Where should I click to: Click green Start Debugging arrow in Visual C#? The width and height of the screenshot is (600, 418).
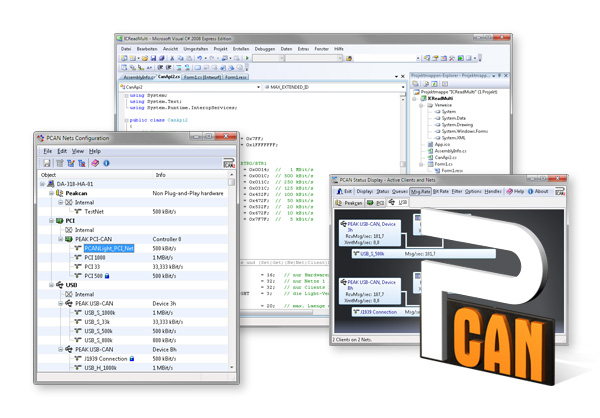point(248,58)
